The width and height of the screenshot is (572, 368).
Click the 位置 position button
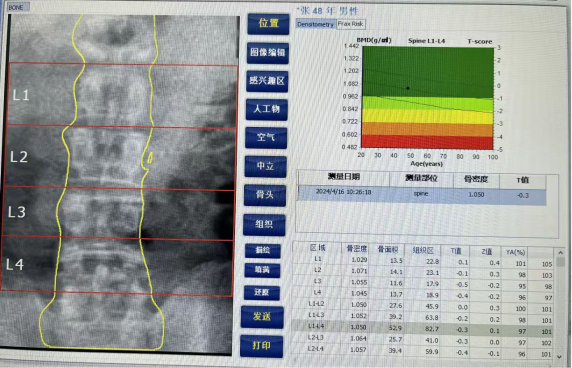(268, 24)
